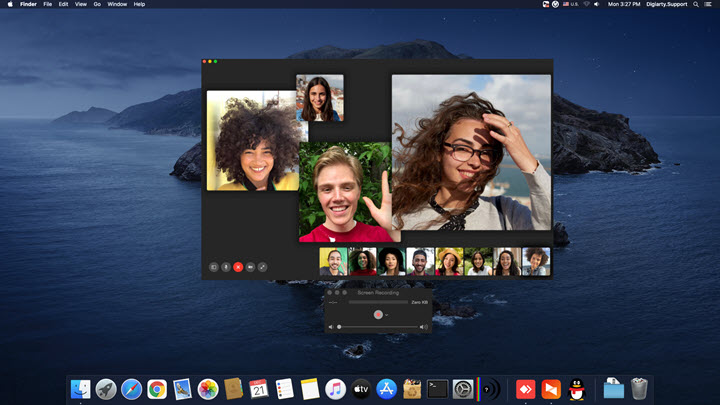
Task: Adjust the Screen Recording volume slider
Action: pyautogui.click(x=380, y=327)
